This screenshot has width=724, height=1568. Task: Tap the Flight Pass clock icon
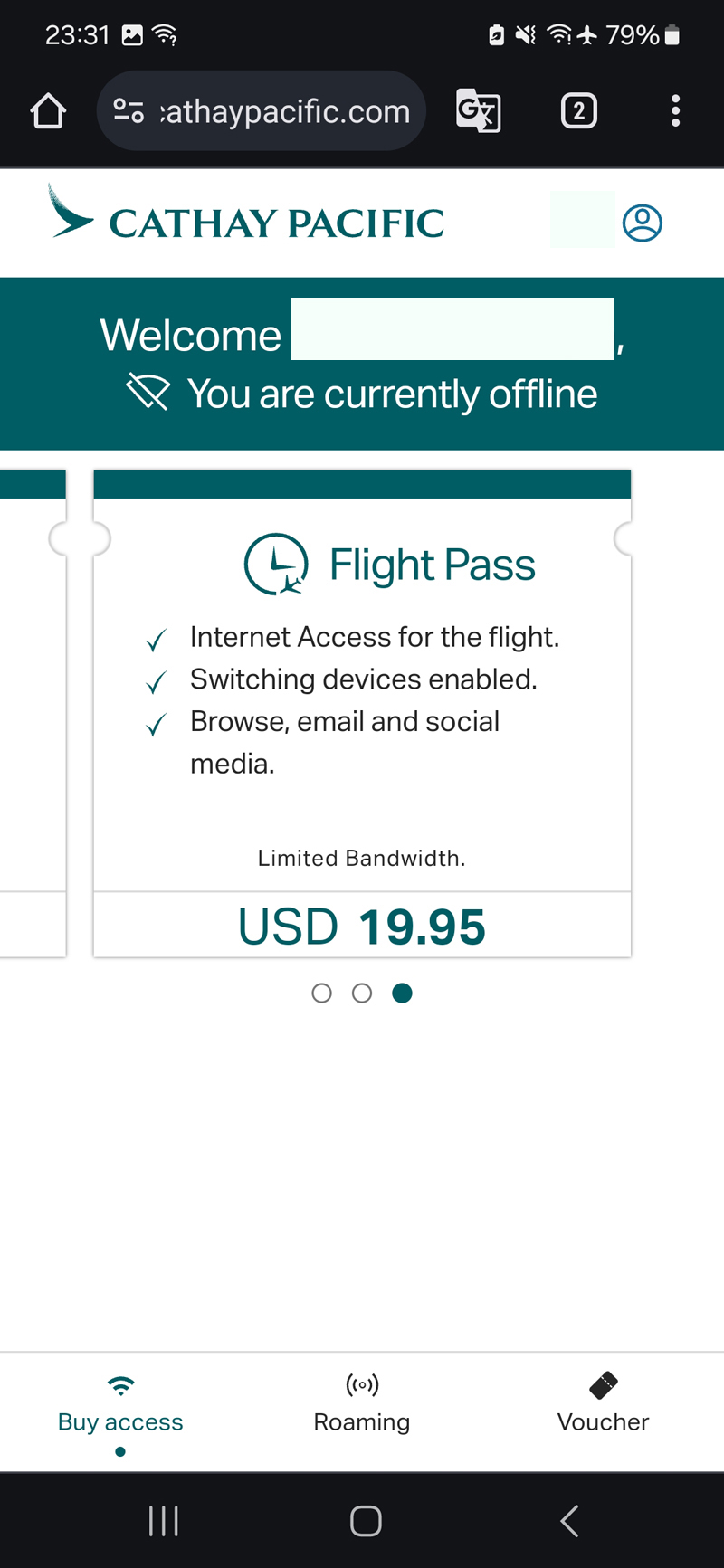[x=276, y=565]
